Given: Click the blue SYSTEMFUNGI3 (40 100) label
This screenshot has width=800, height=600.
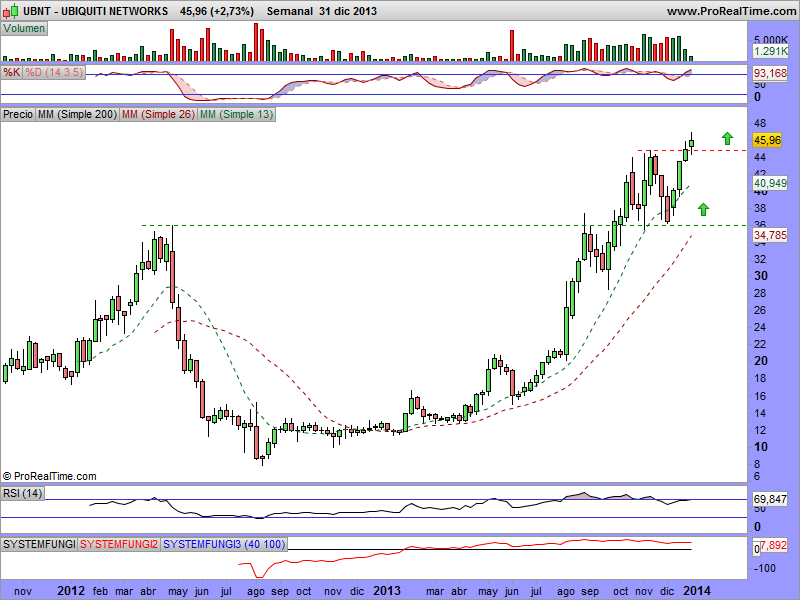Looking at the screenshot, I should (224, 544).
